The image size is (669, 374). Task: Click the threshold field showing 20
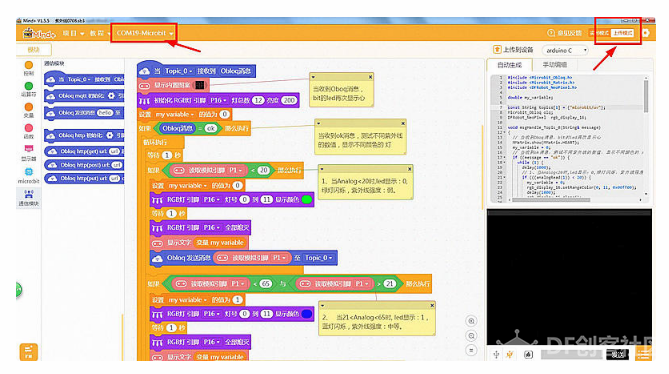coord(264,170)
